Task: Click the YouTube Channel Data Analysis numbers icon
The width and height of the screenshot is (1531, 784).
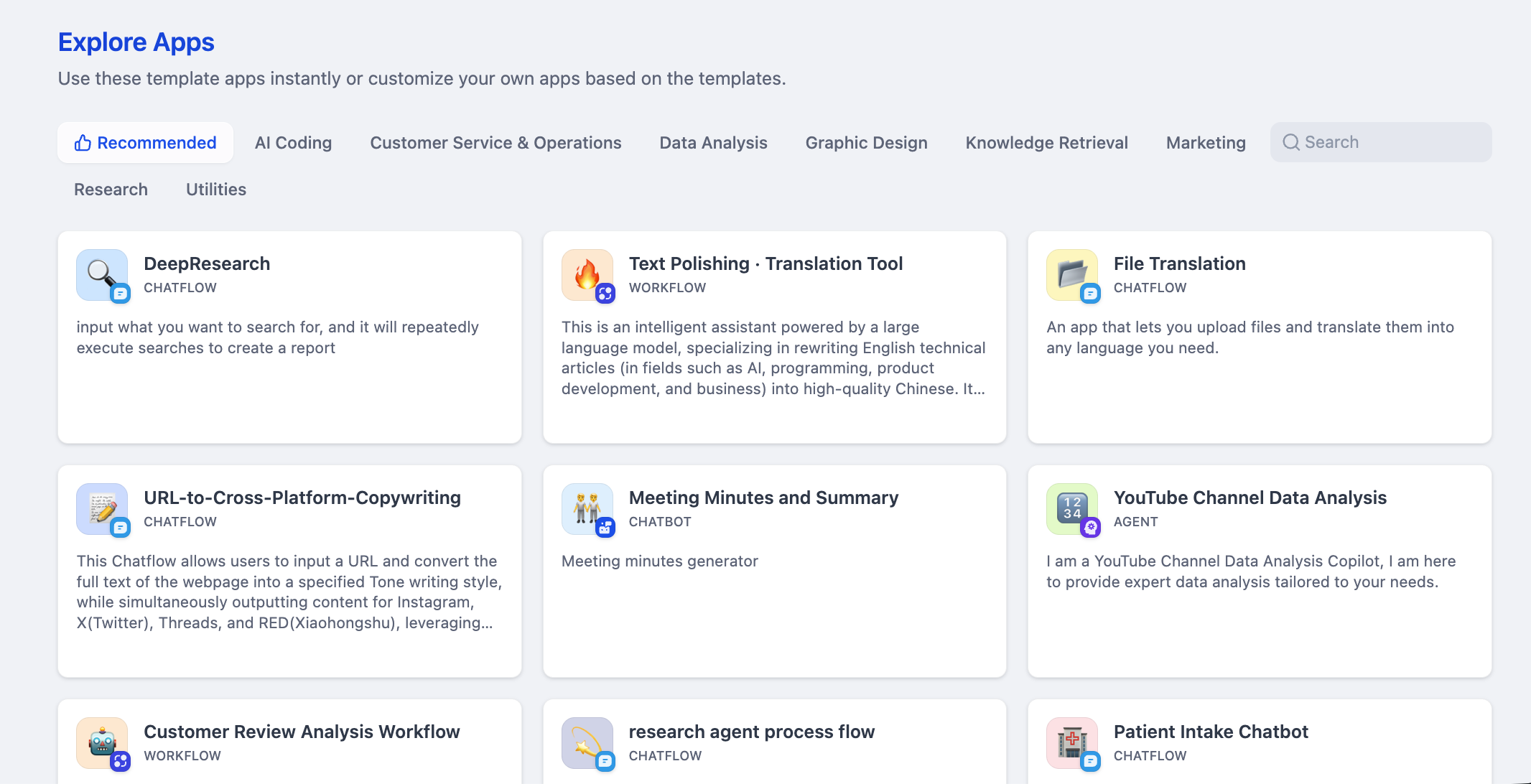Action: tap(1071, 508)
